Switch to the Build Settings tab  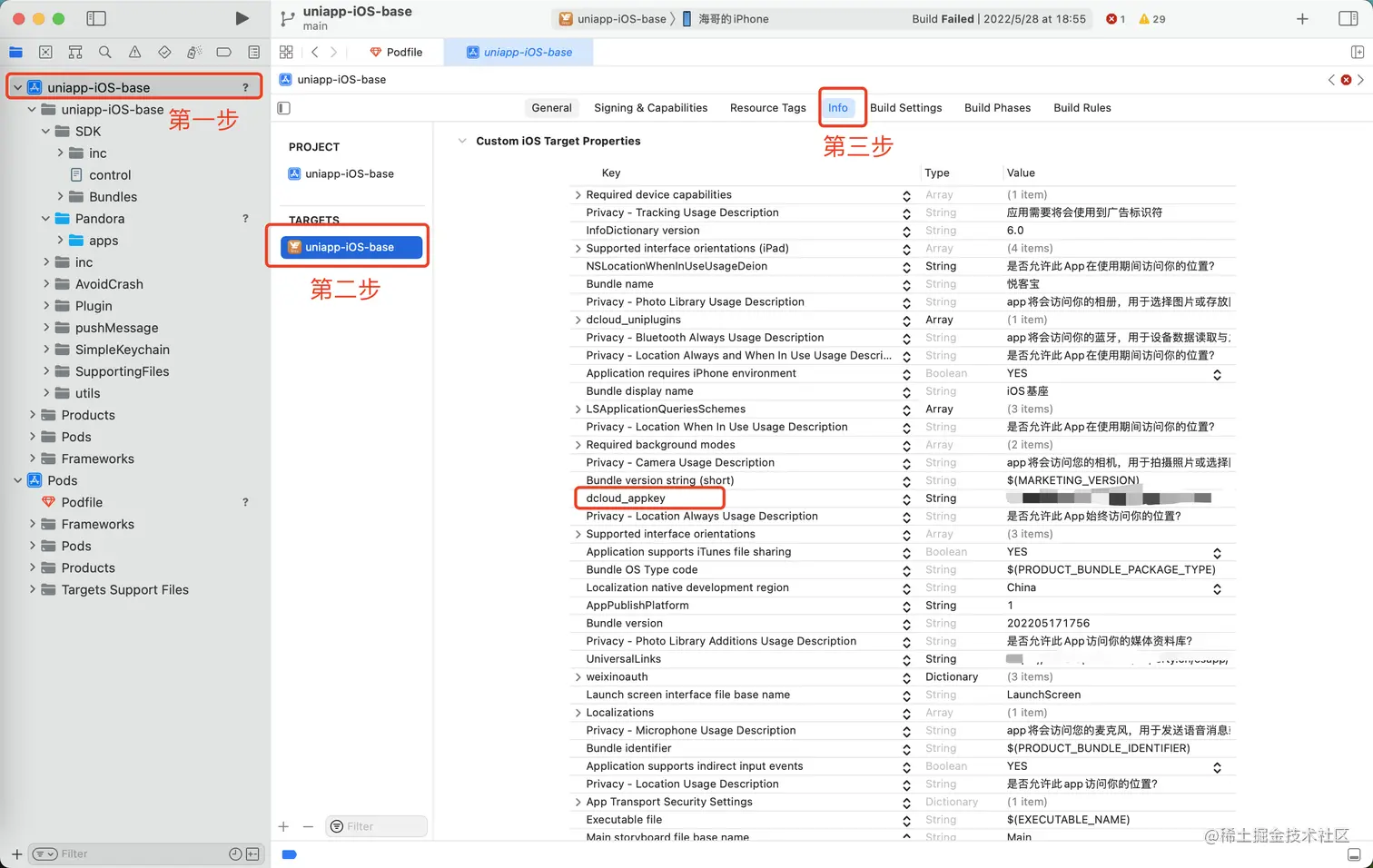point(905,107)
